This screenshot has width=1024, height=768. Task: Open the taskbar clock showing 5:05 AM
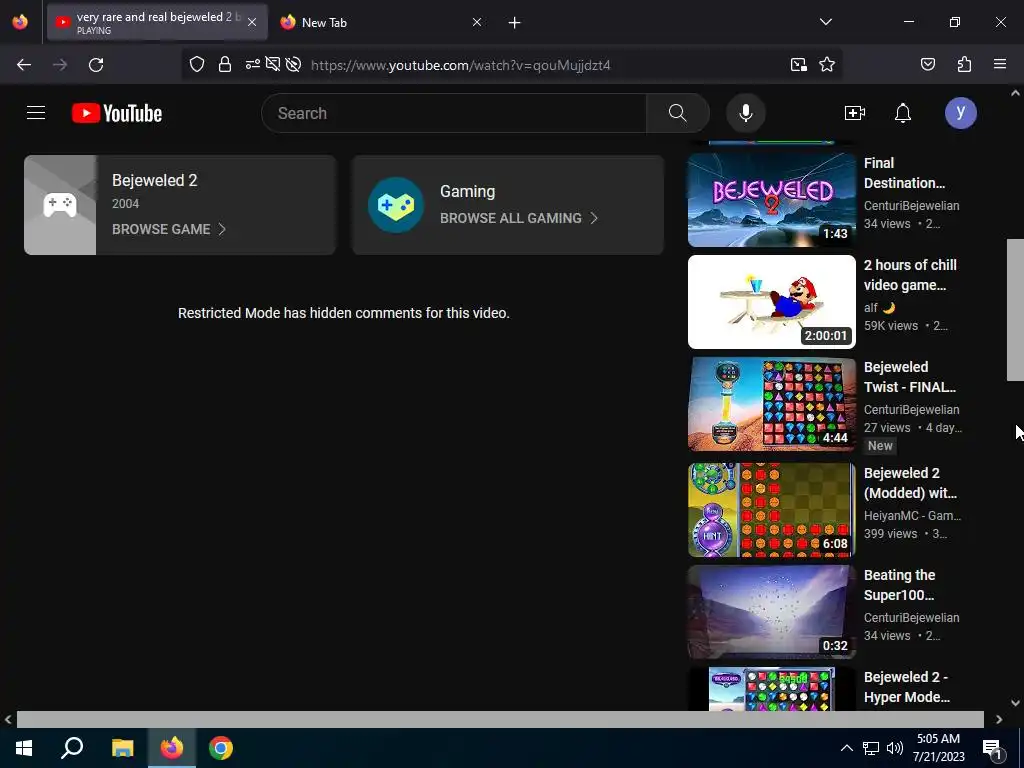coord(938,748)
